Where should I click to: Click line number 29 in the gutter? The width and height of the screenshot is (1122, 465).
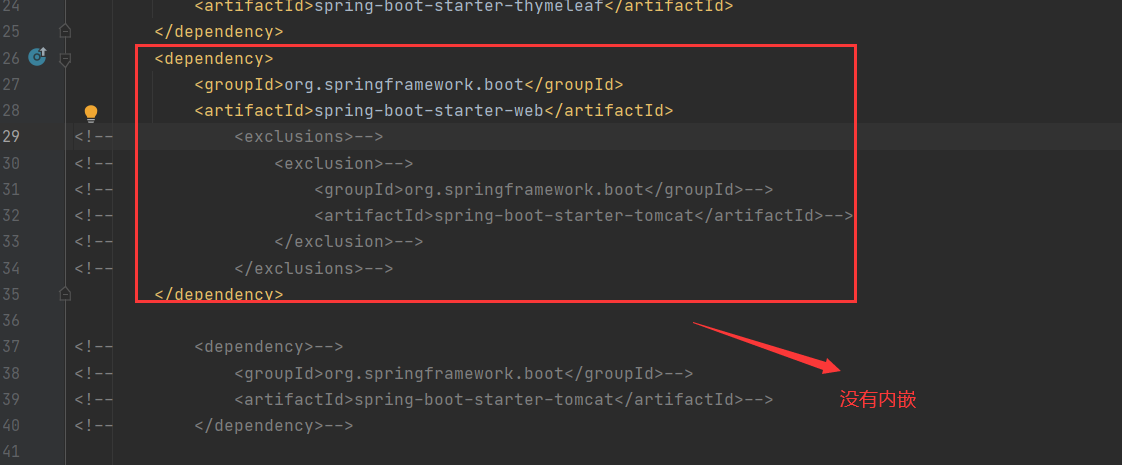point(11,137)
